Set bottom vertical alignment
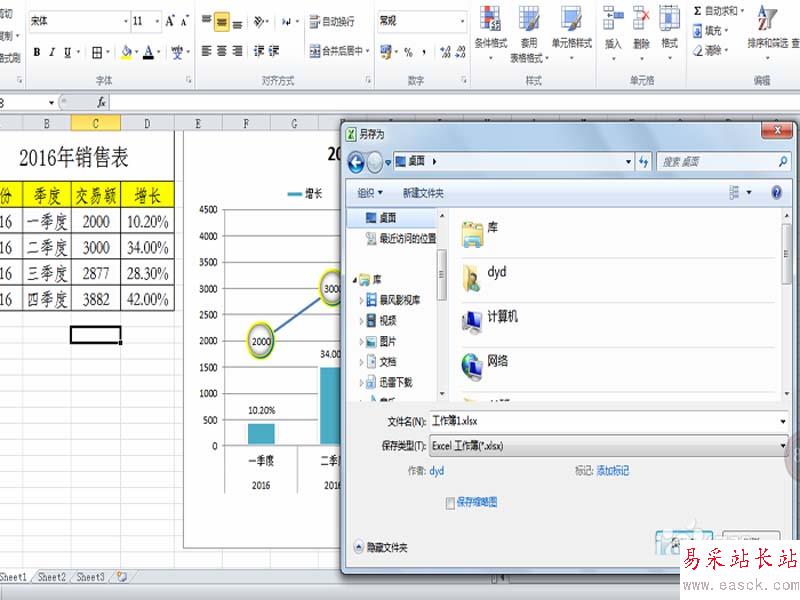 pos(237,23)
